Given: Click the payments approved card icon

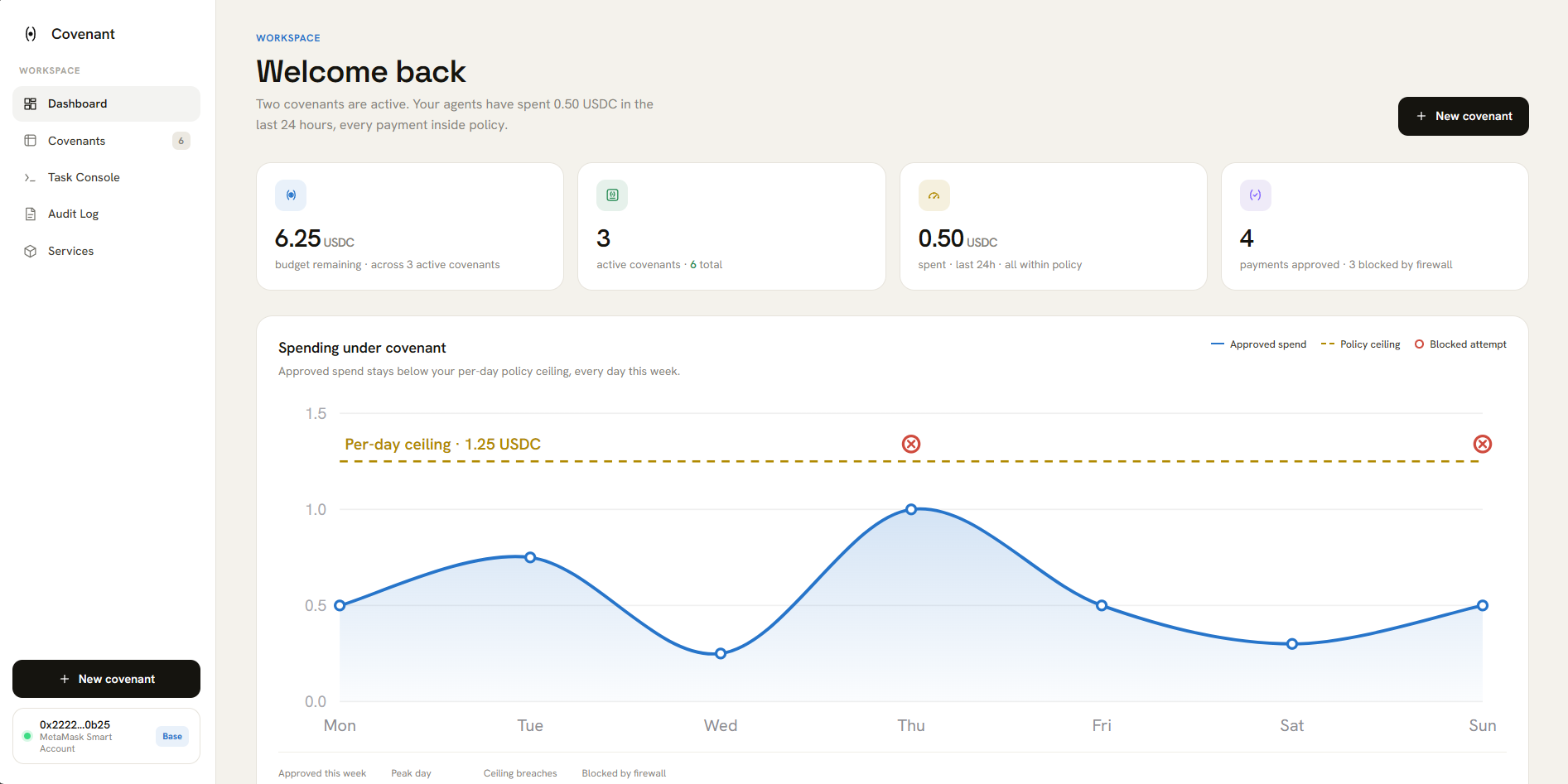Looking at the screenshot, I should coord(1255,195).
